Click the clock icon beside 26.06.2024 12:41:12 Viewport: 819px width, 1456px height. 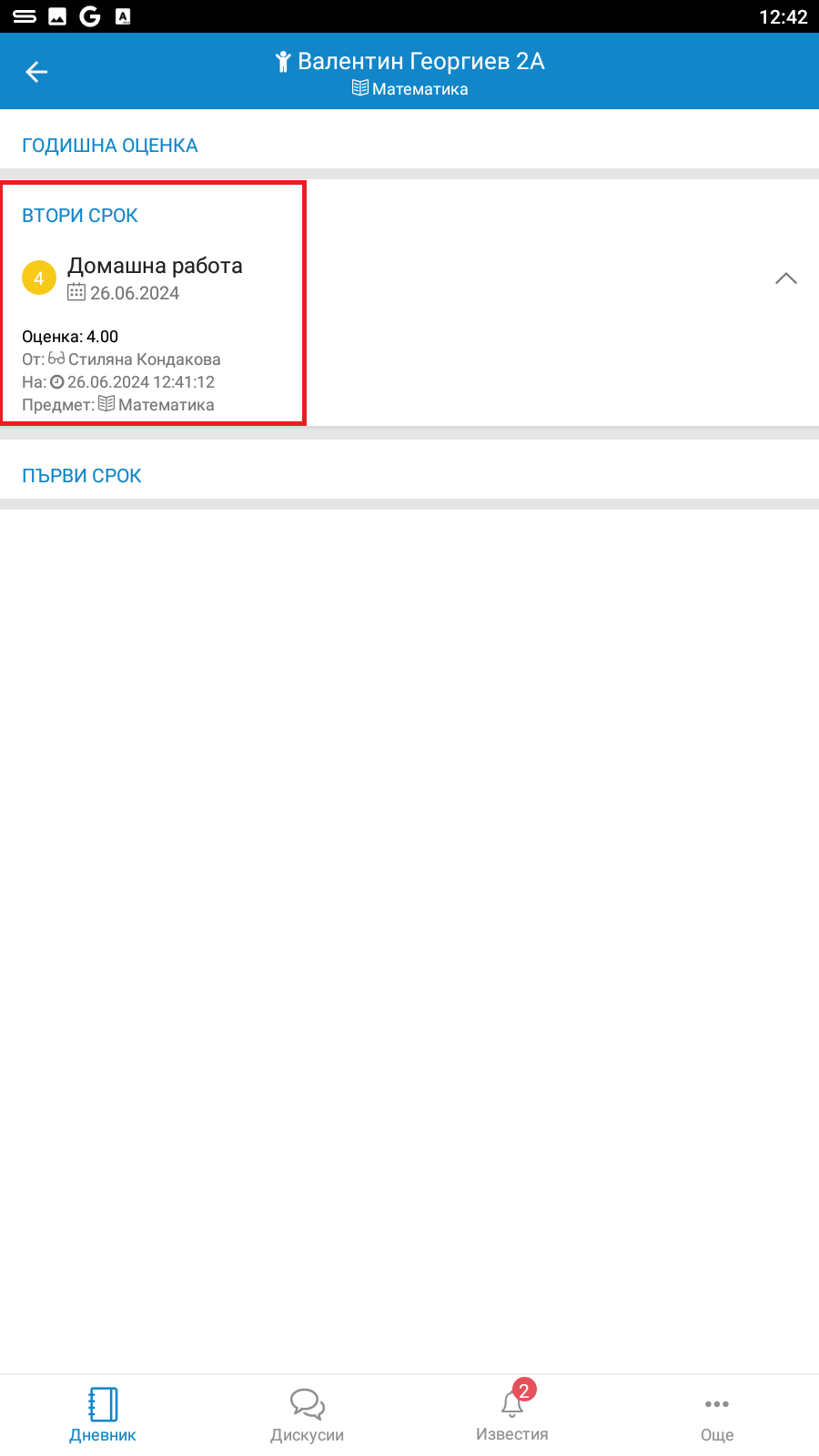click(57, 382)
